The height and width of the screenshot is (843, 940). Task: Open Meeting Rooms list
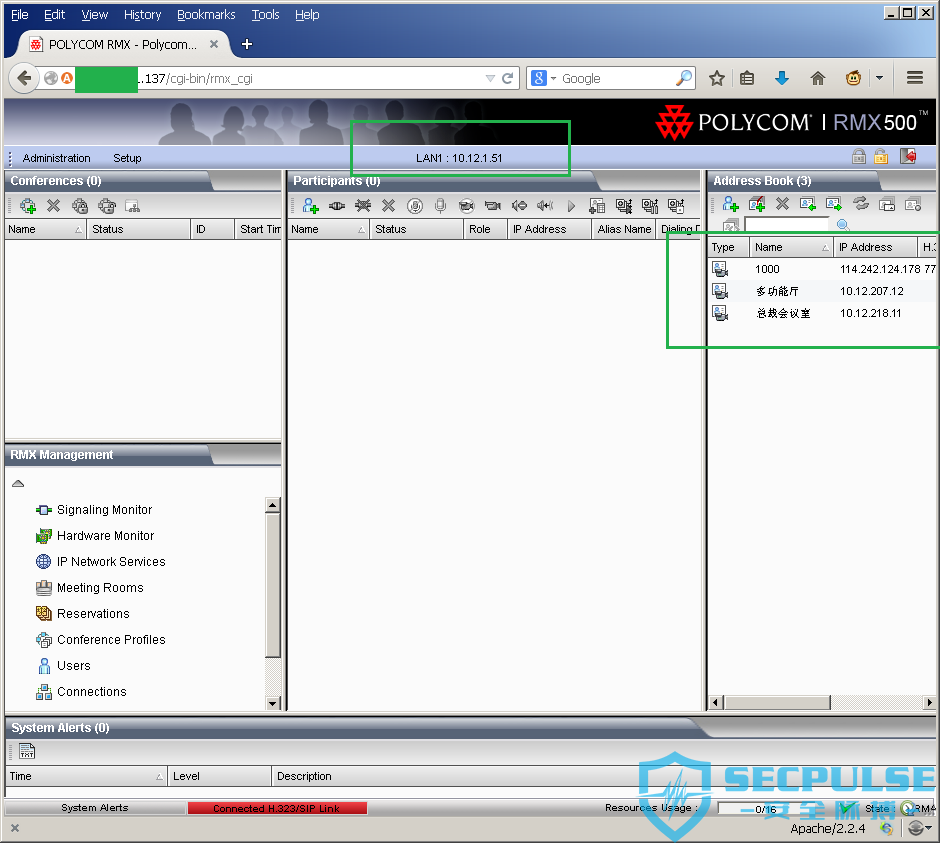click(100, 588)
